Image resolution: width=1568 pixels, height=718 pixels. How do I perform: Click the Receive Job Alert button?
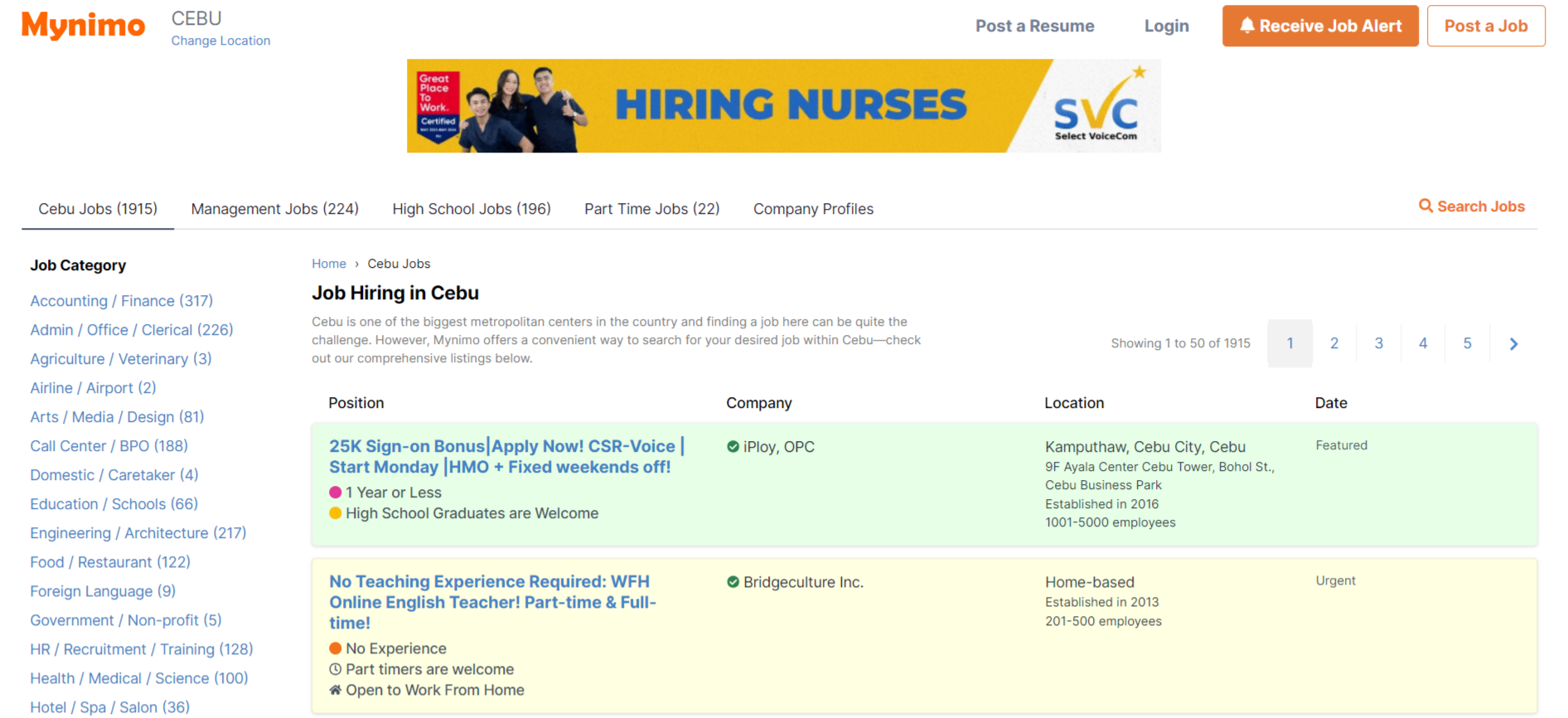click(x=1320, y=26)
